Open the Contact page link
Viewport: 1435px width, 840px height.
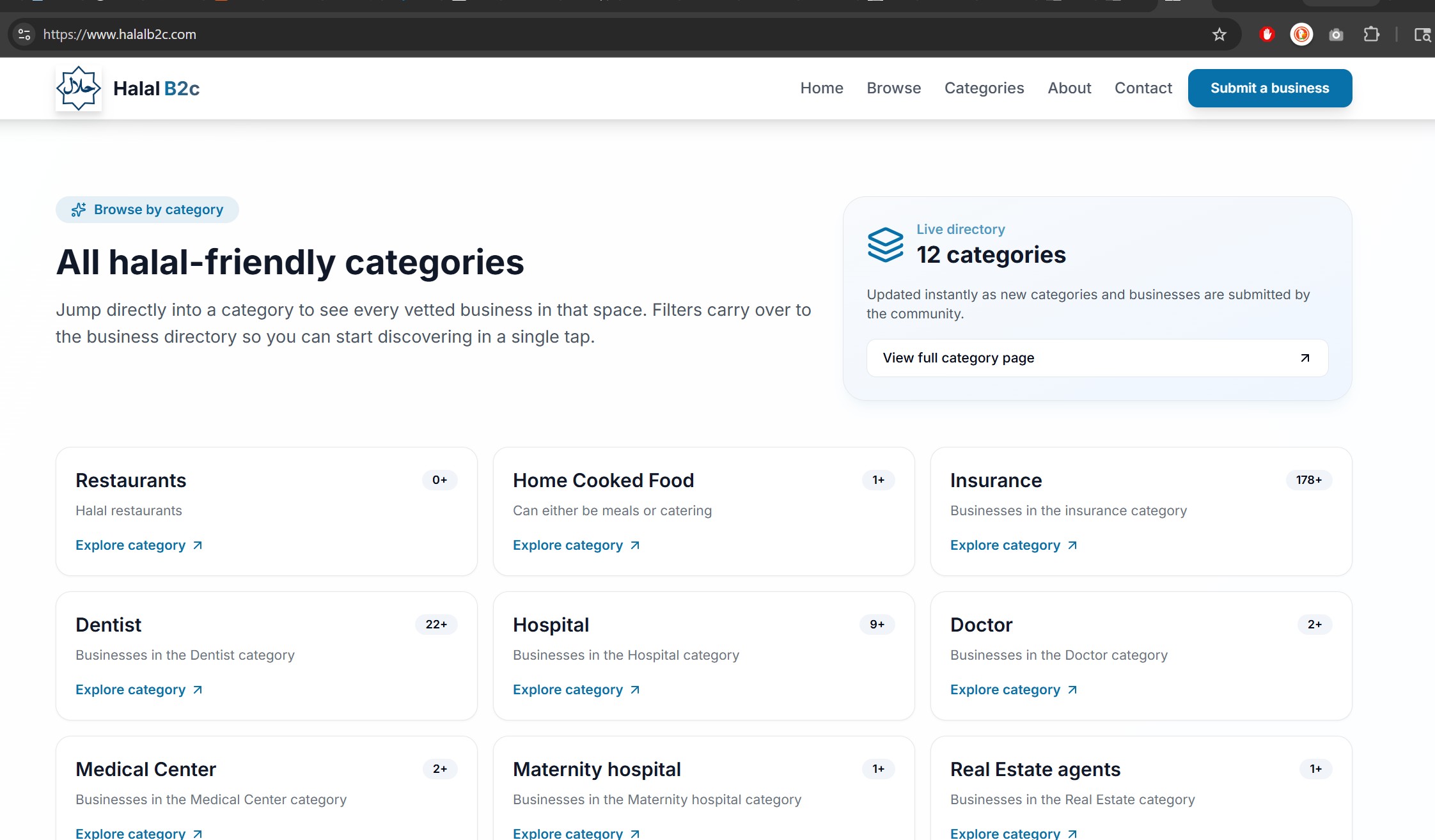point(1143,88)
